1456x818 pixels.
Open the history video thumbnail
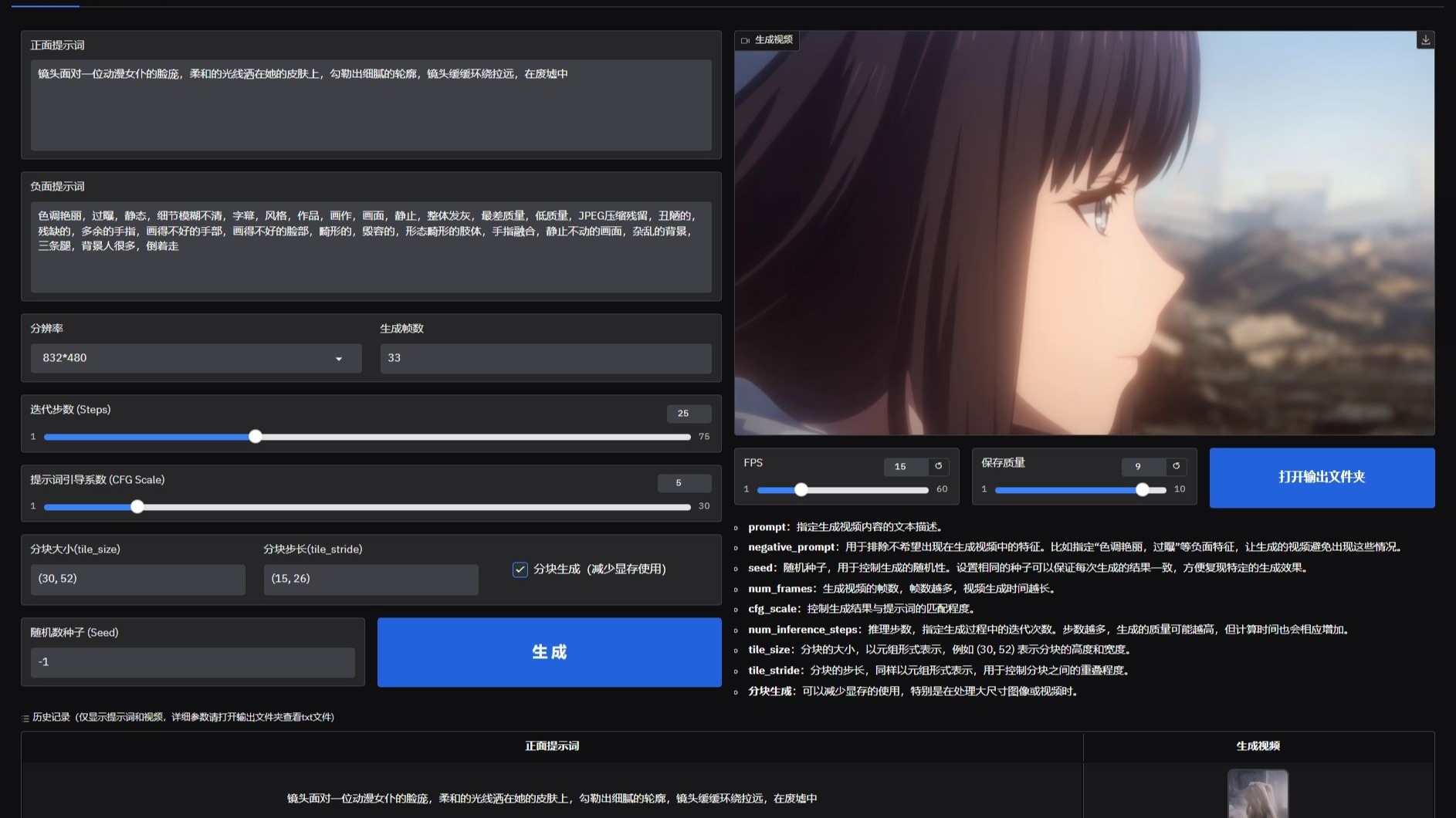(x=1258, y=793)
